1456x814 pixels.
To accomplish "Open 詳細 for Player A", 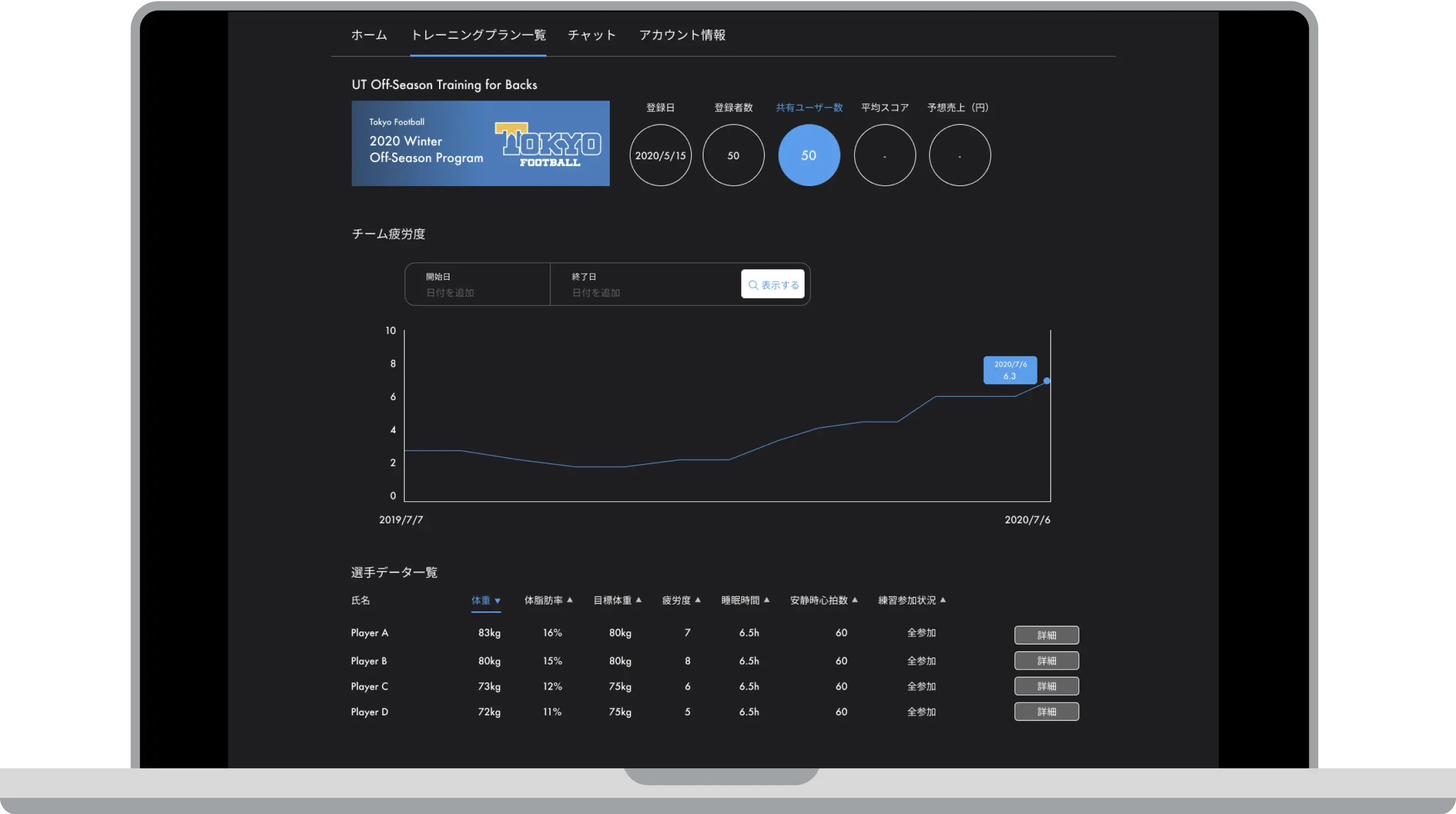I will click(1046, 635).
